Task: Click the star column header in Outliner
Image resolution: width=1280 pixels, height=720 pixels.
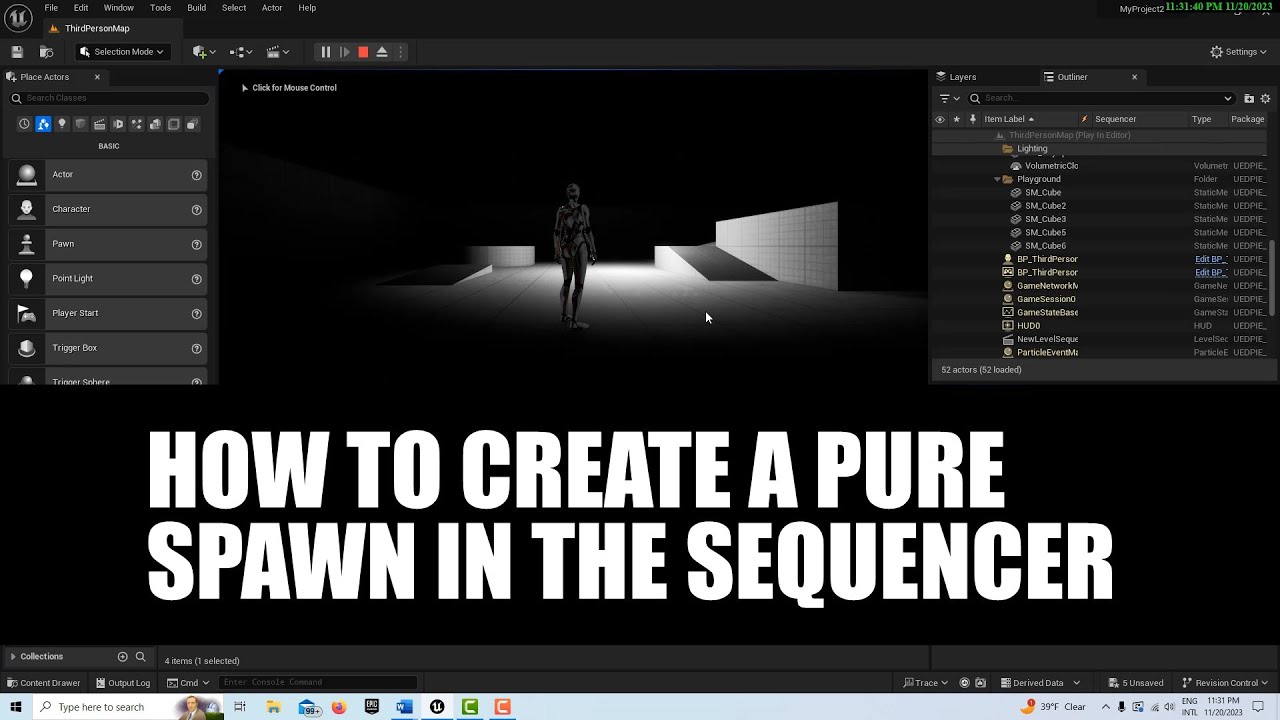Action: (956, 119)
